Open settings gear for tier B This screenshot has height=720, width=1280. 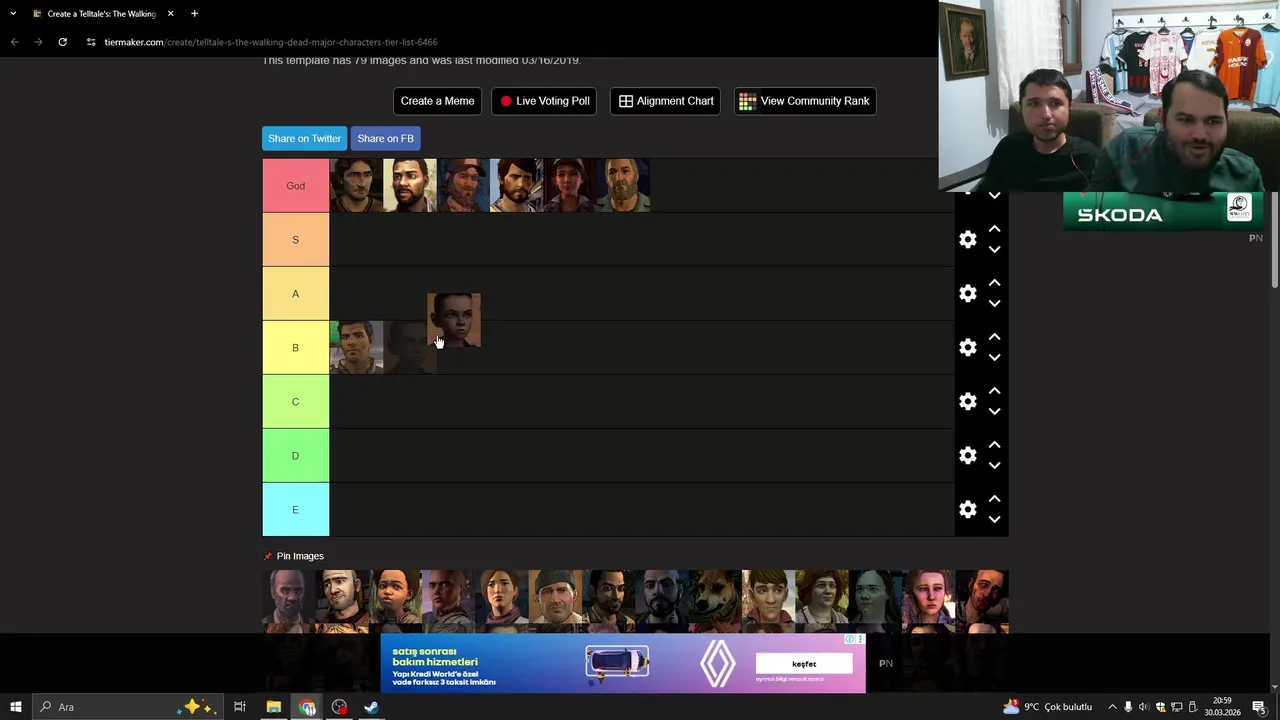967,348
